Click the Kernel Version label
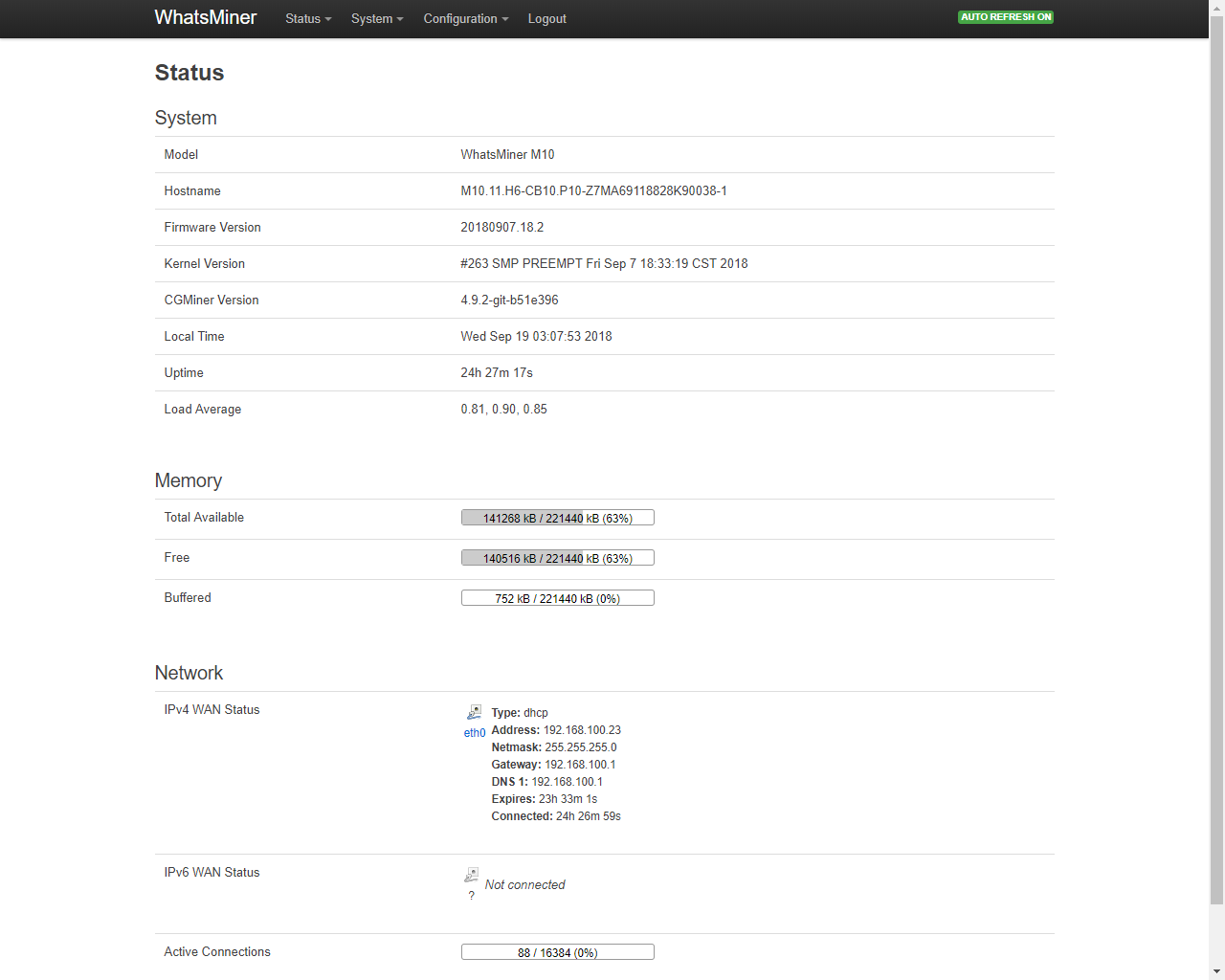1225x980 pixels. [x=204, y=264]
